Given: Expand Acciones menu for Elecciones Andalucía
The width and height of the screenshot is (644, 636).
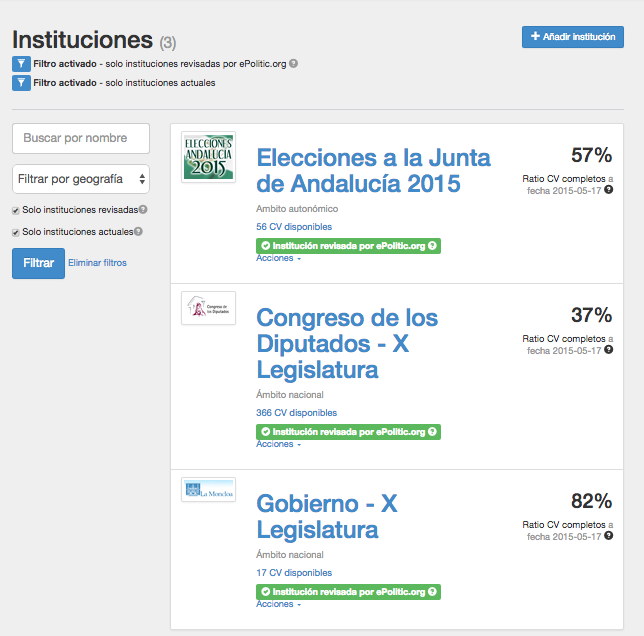Looking at the screenshot, I should click(278, 258).
